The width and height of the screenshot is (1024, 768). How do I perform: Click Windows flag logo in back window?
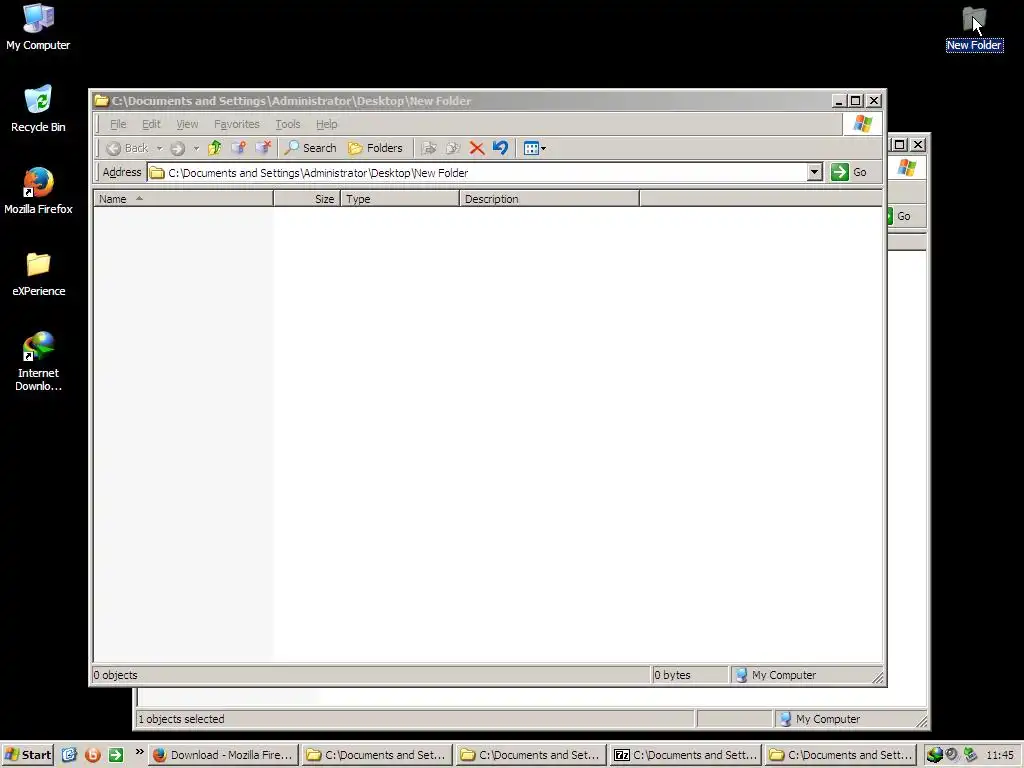[x=906, y=168]
